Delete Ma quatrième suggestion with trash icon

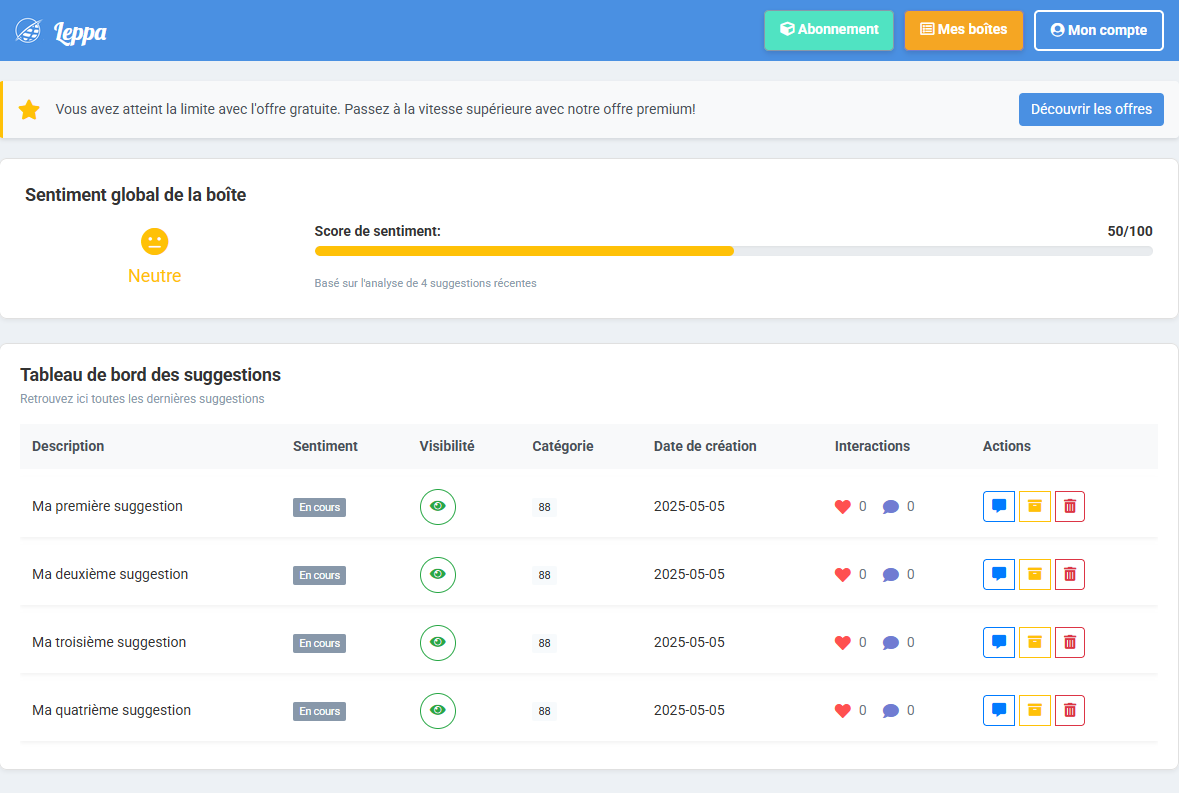point(1069,711)
